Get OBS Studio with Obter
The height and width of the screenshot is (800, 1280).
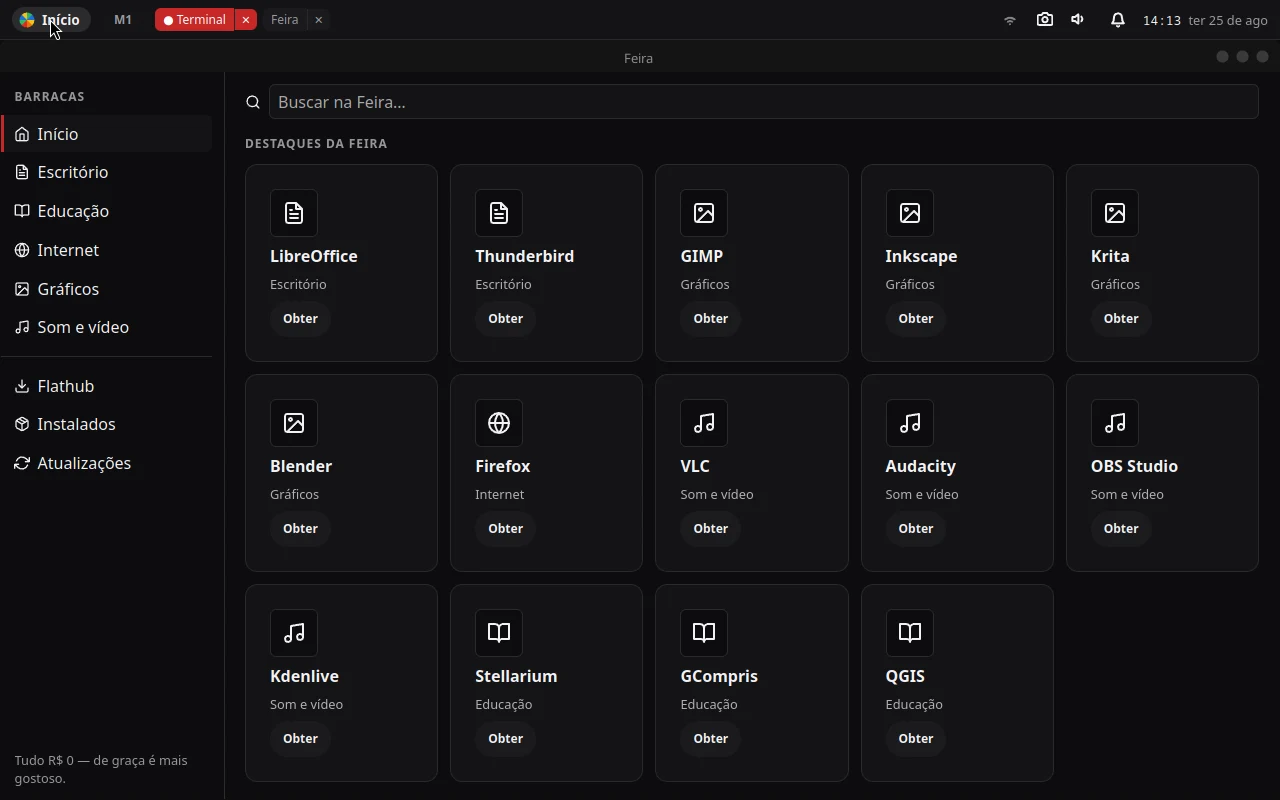(x=1121, y=529)
